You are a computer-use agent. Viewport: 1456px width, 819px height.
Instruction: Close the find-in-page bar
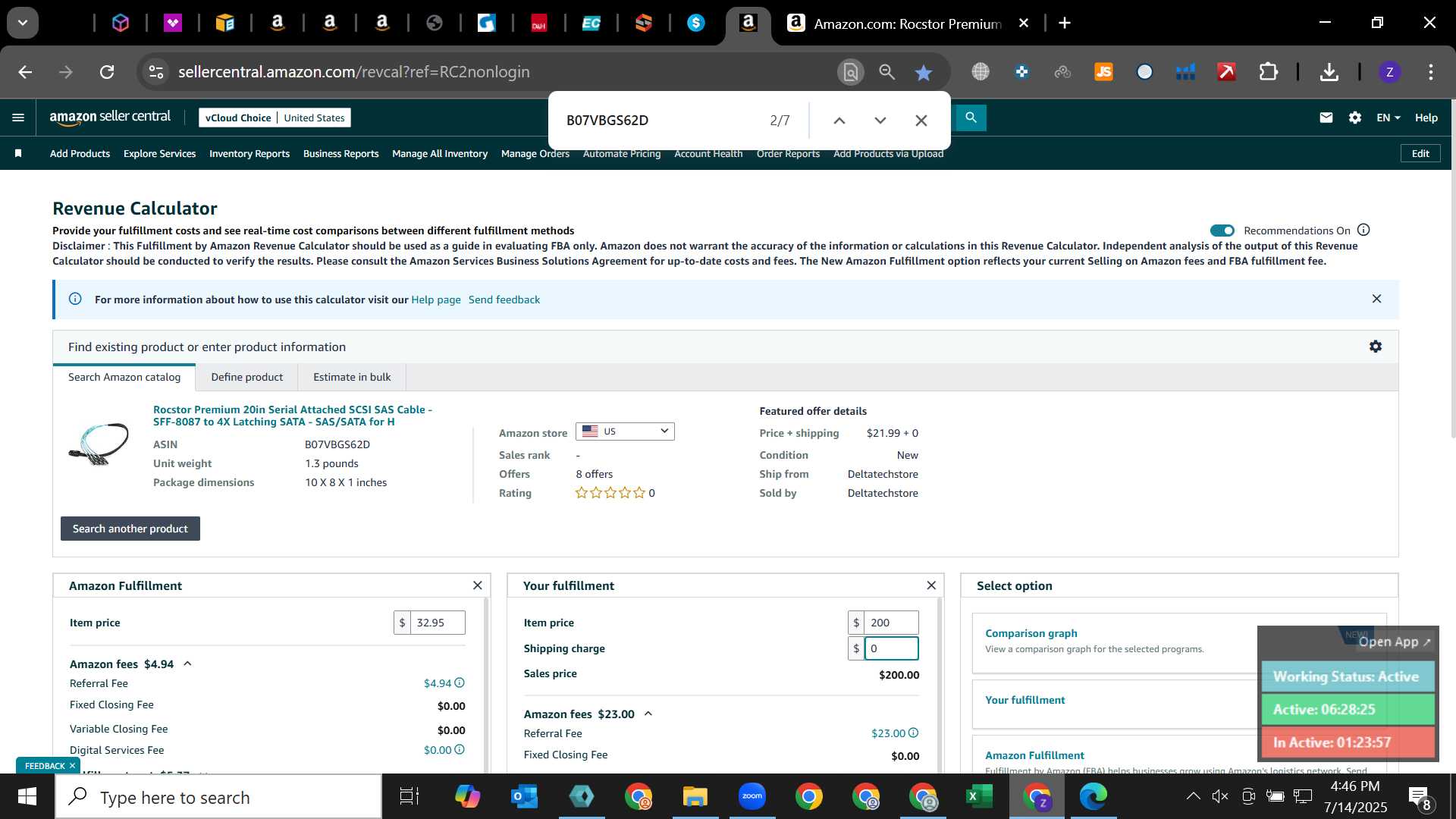click(921, 121)
